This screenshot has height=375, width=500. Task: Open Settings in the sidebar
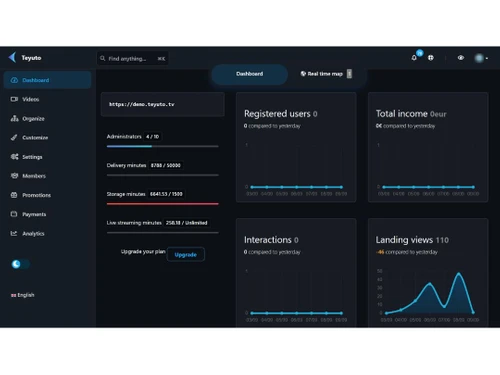coord(47,157)
